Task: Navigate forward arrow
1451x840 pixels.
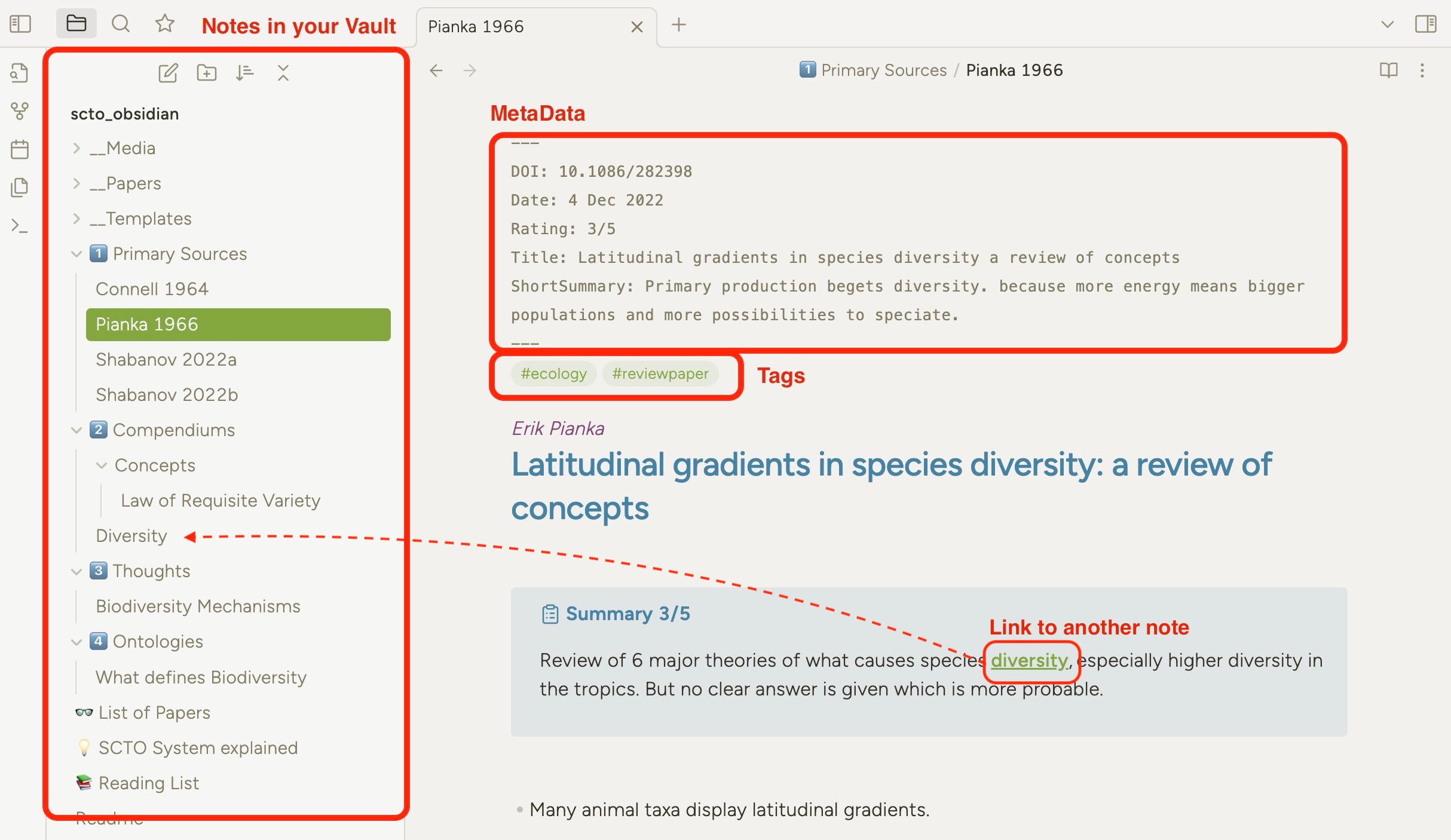Action: click(470, 70)
